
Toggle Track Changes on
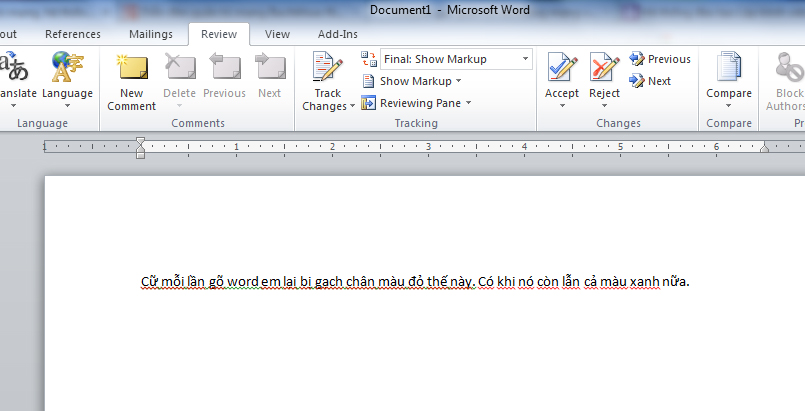pos(327,70)
